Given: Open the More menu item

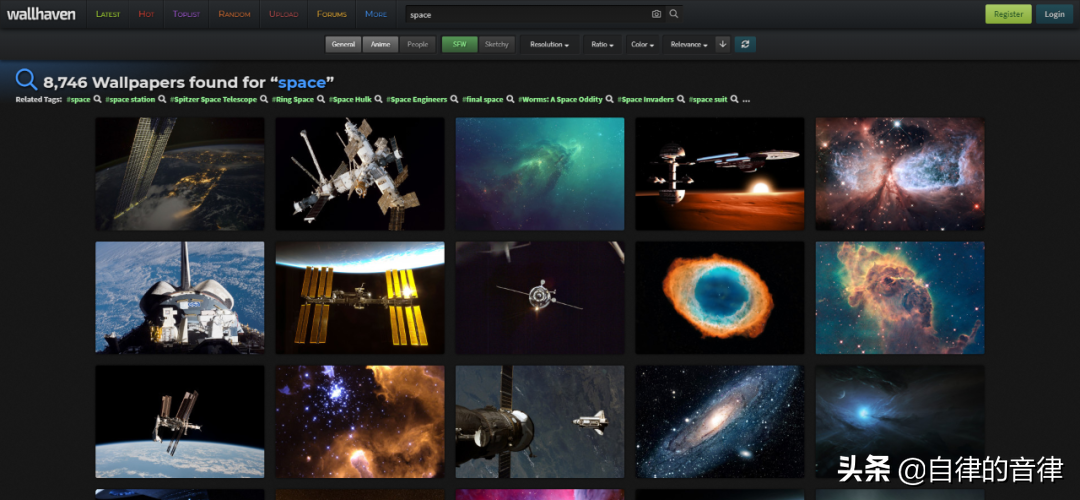Looking at the screenshot, I should click(x=376, y=14).
